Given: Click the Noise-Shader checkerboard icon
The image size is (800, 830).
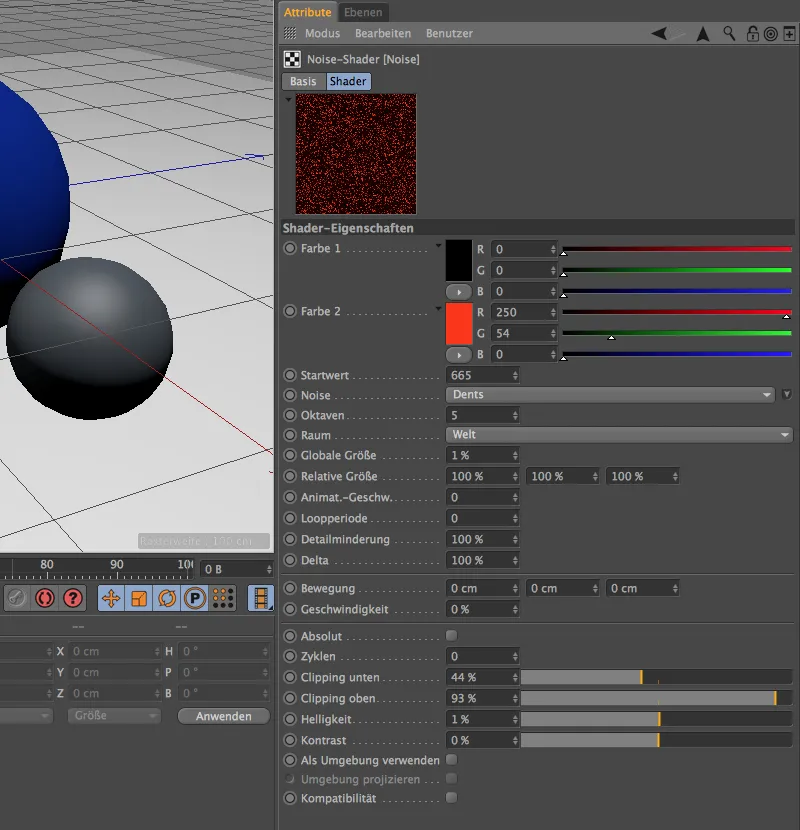Looking at the screenshot, I should (292, 59).
